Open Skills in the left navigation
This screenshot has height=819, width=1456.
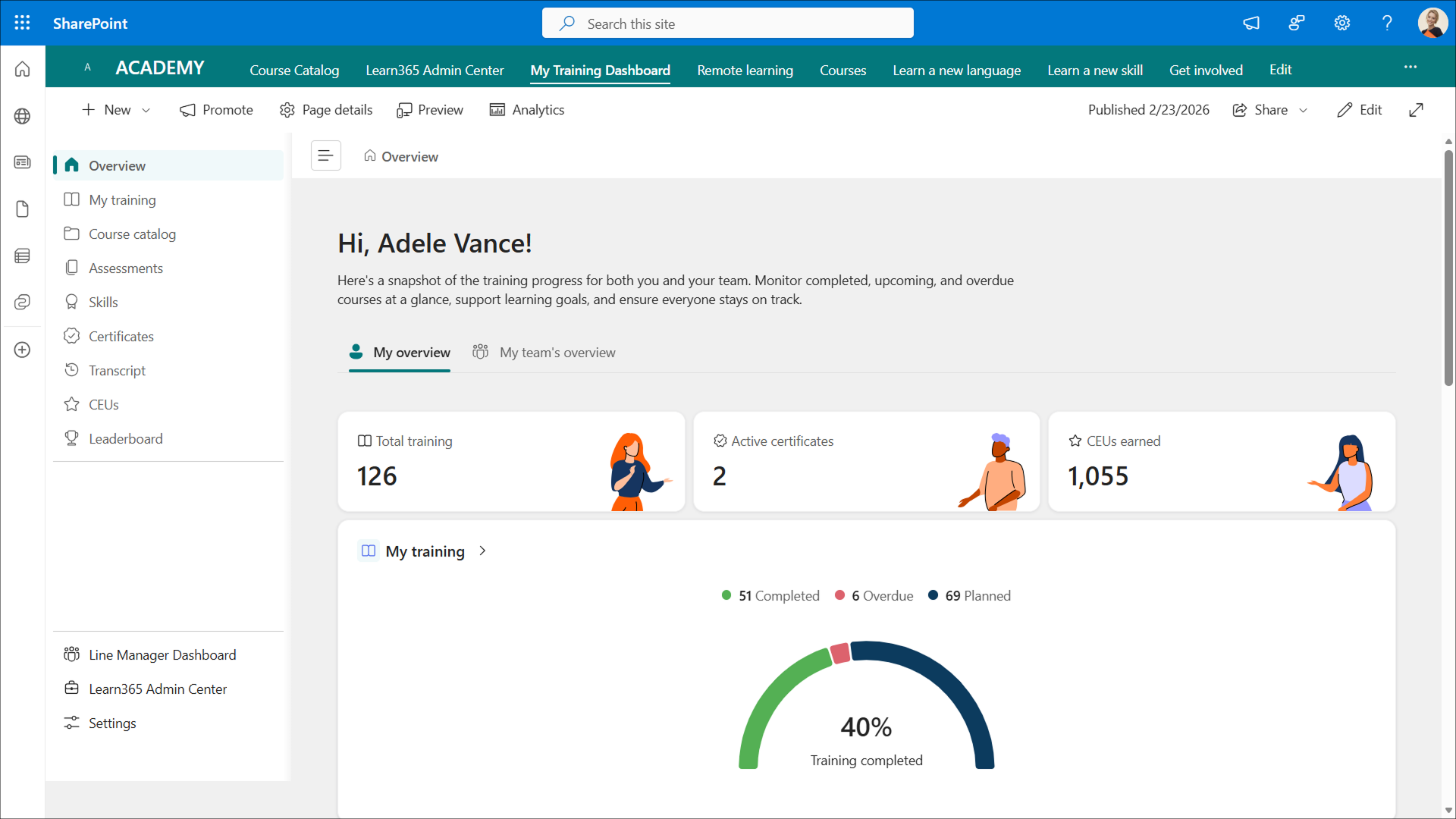tap(168, 302)
